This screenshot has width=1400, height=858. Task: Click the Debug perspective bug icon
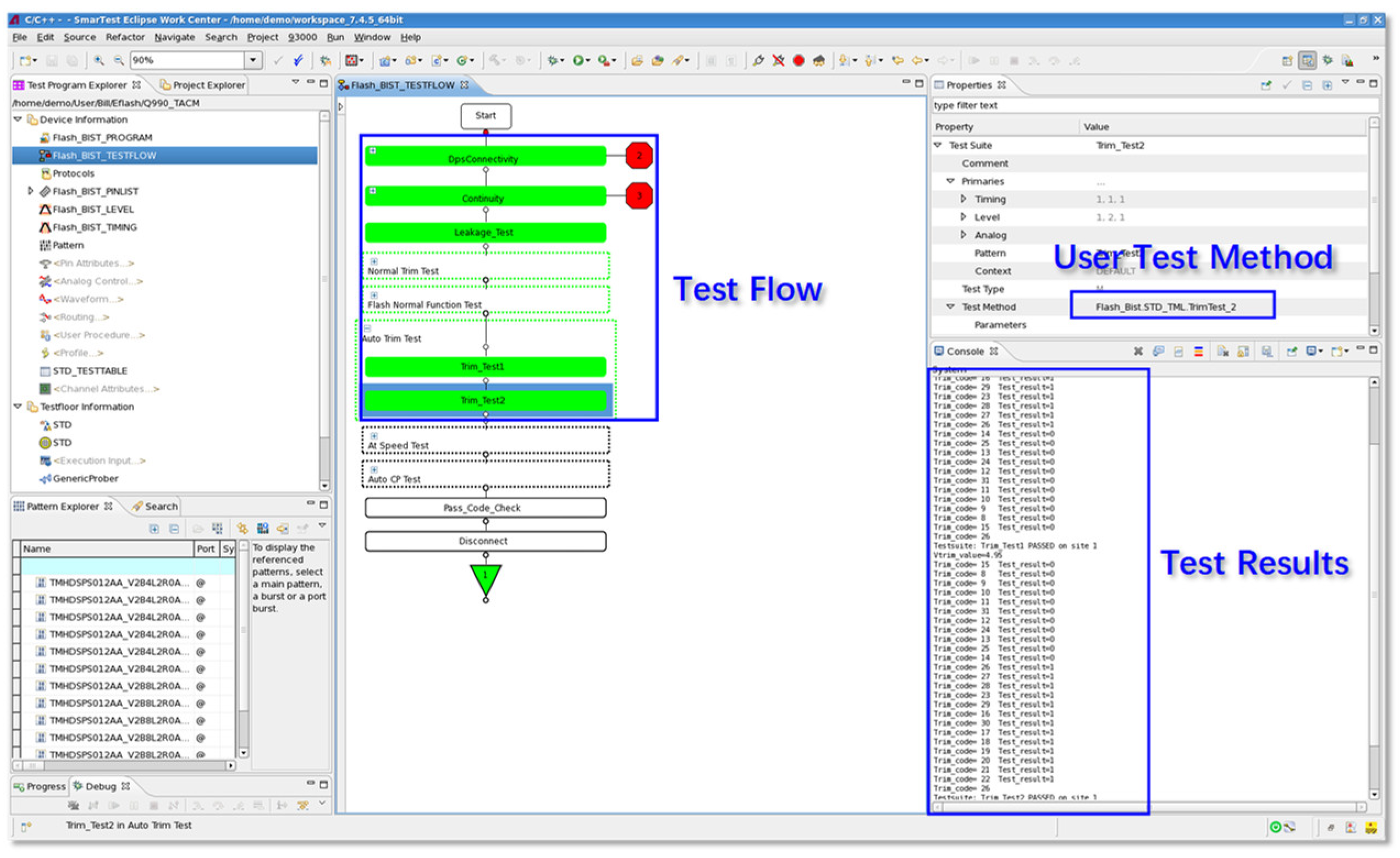point(1327,61)
